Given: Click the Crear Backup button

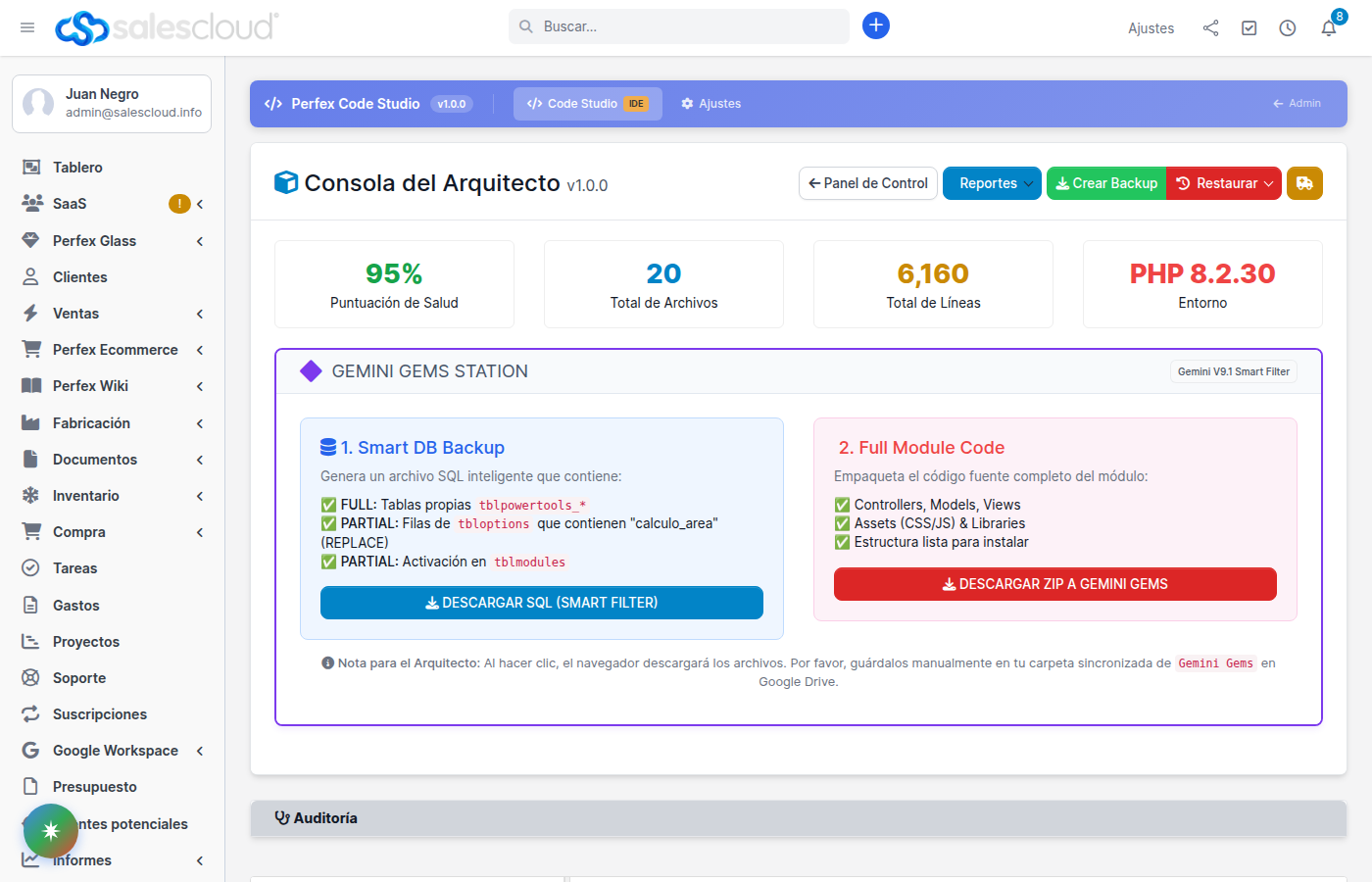Looking at the screenshot, I should click(1106, 183).
